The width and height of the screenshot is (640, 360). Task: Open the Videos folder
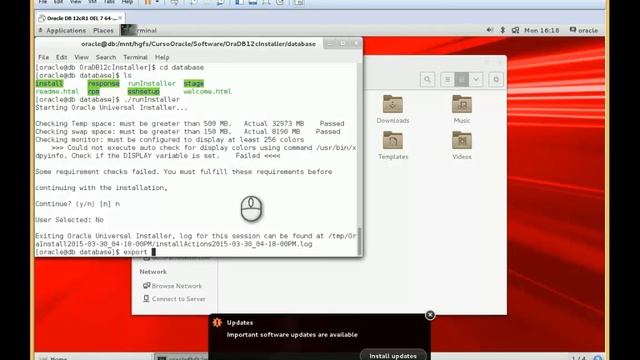[x=462, y=145]
